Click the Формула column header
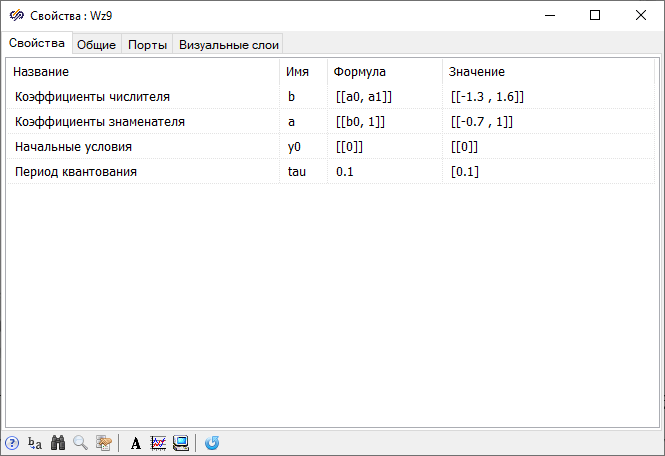The height and width of the screenshot is (456, 665). pos(360,72)
